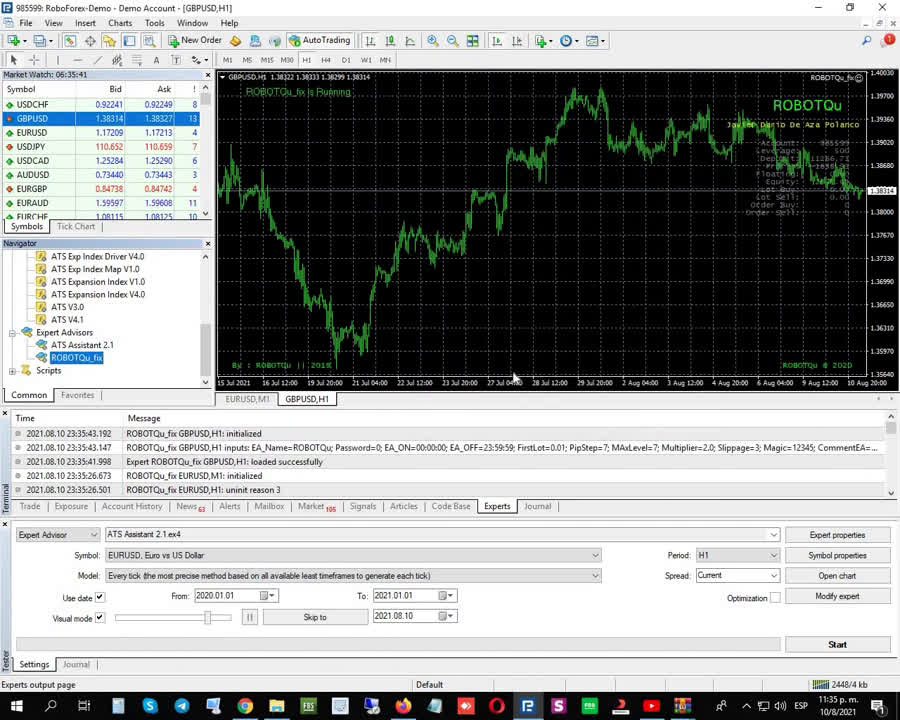This screenshot has width=900, height=720.
Task: Select the bar chart icon
Action: tap(370, 41)
